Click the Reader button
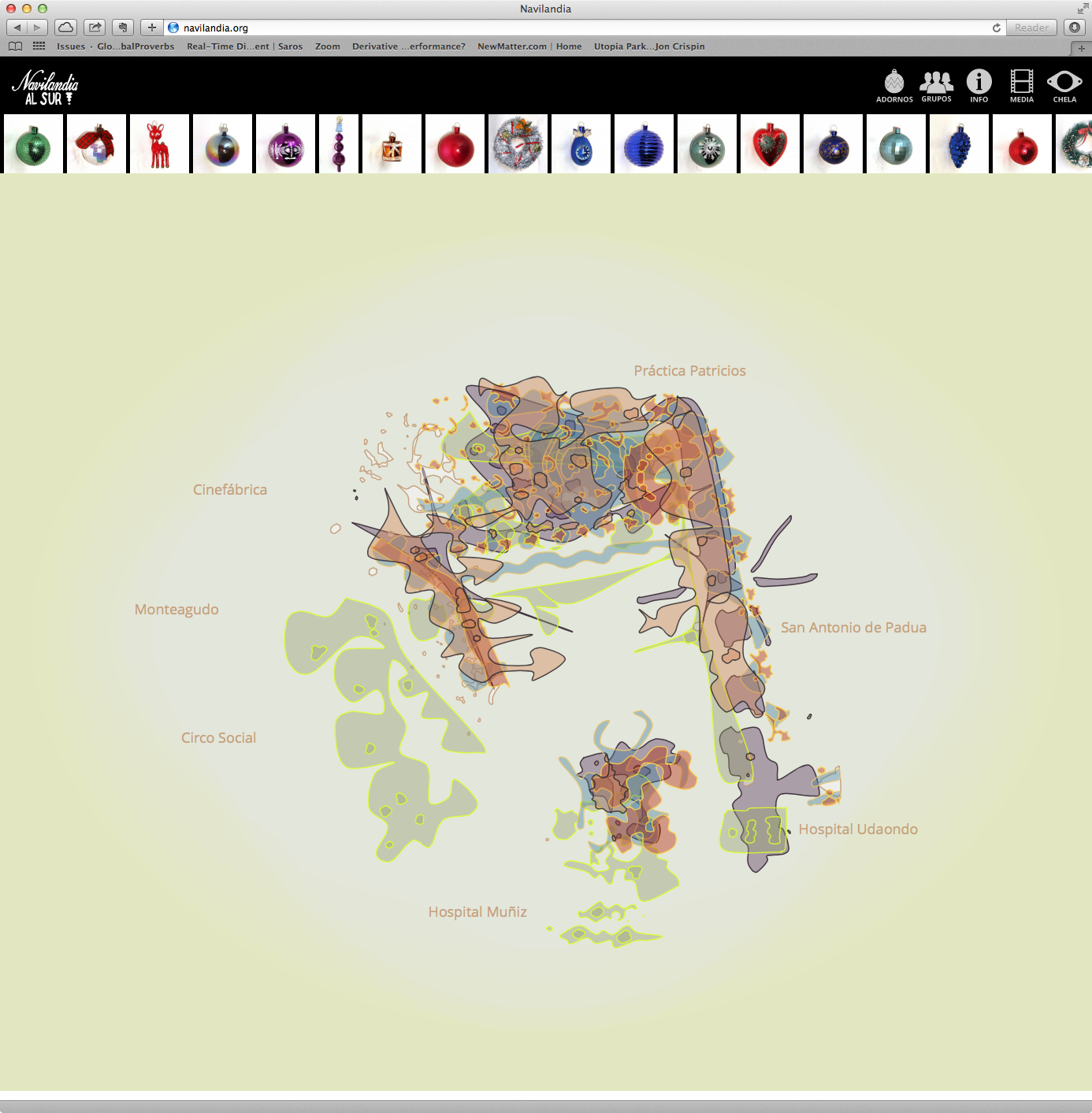Viewport: 1092px width, 1113px height. coord(1031,28)
